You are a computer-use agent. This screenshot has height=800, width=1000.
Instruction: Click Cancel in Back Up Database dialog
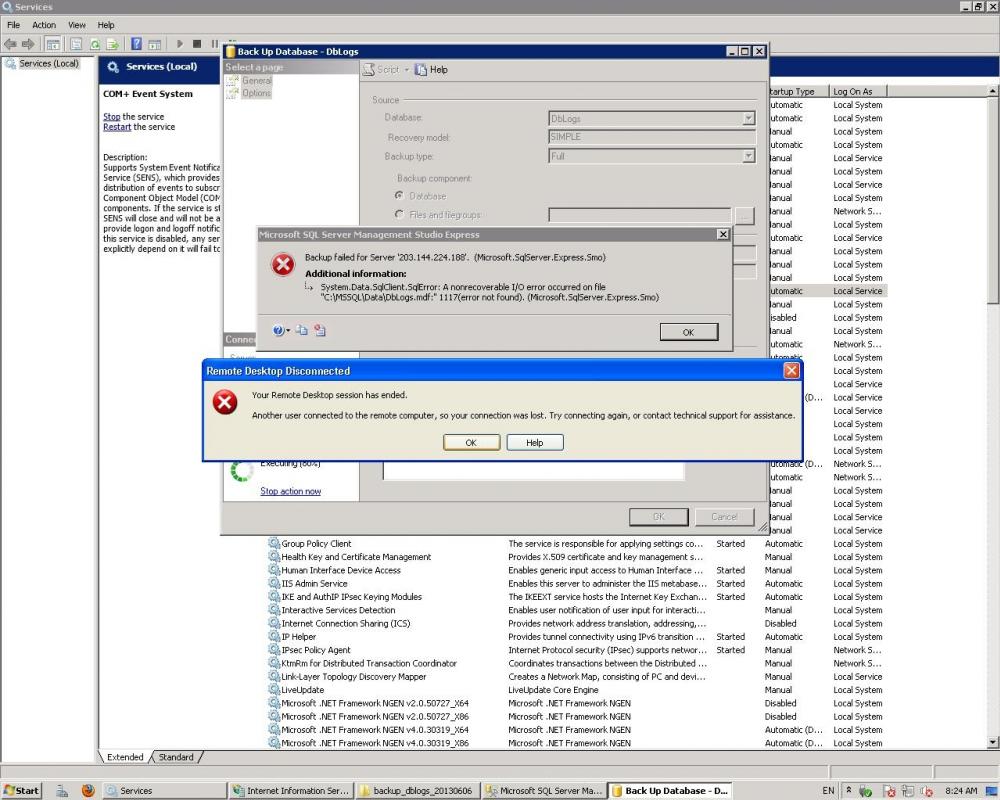click(724, 517)
